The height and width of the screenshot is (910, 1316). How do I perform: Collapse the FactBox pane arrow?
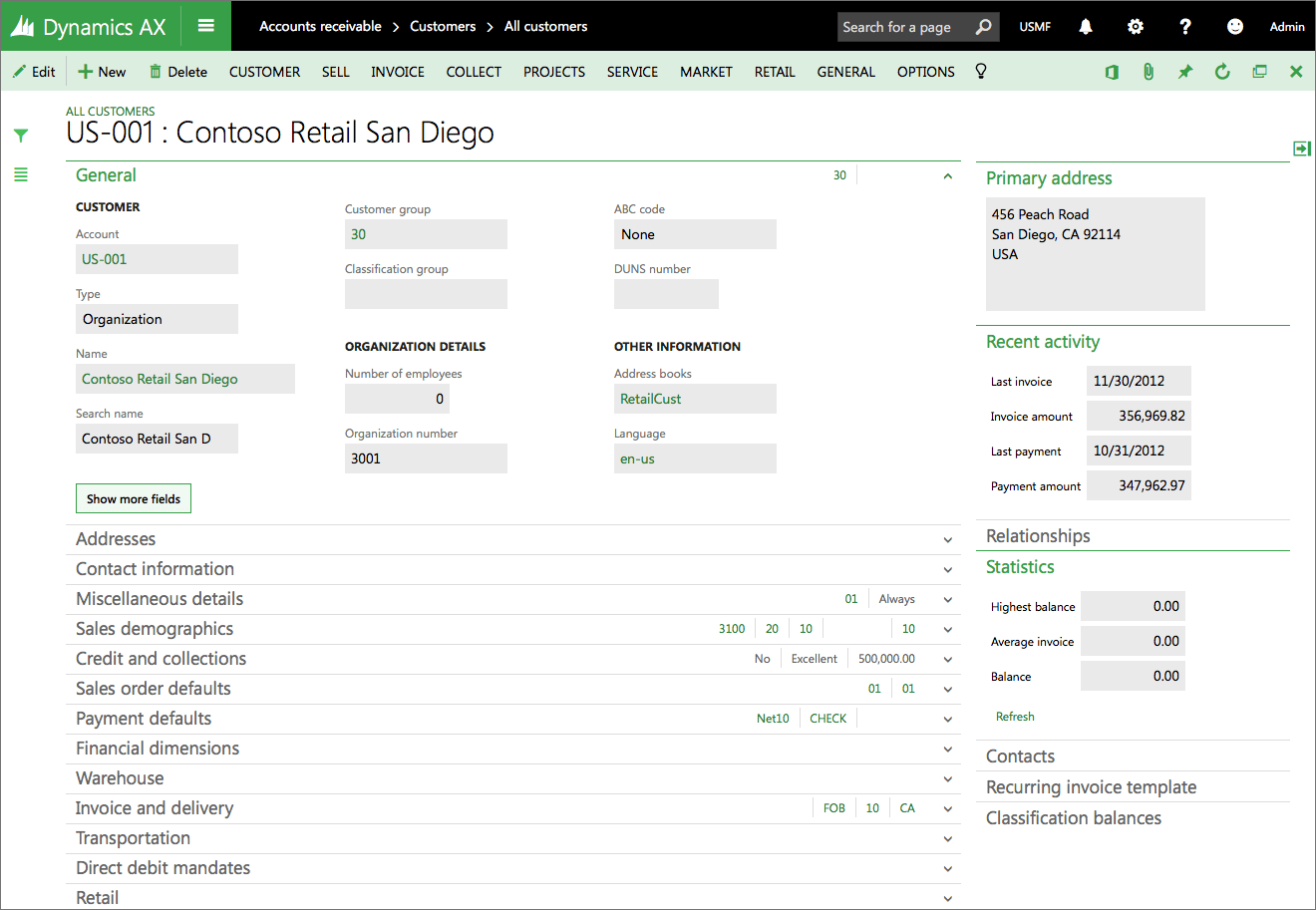1302,149
